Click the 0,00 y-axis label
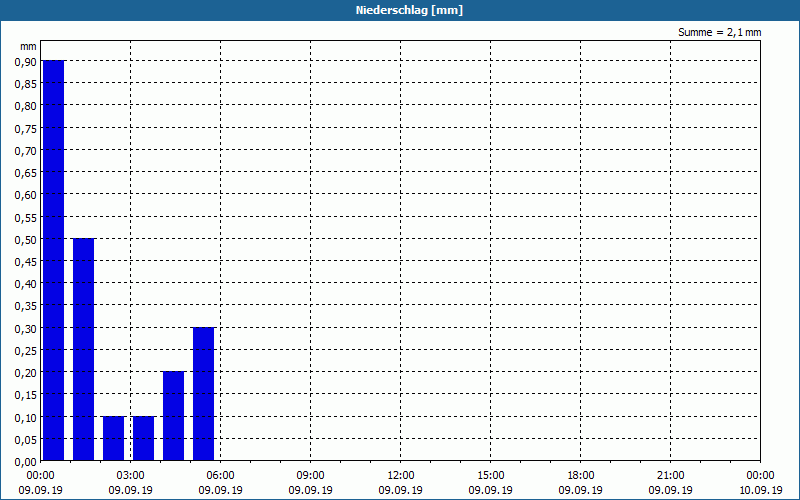 [x=26, y=462]
